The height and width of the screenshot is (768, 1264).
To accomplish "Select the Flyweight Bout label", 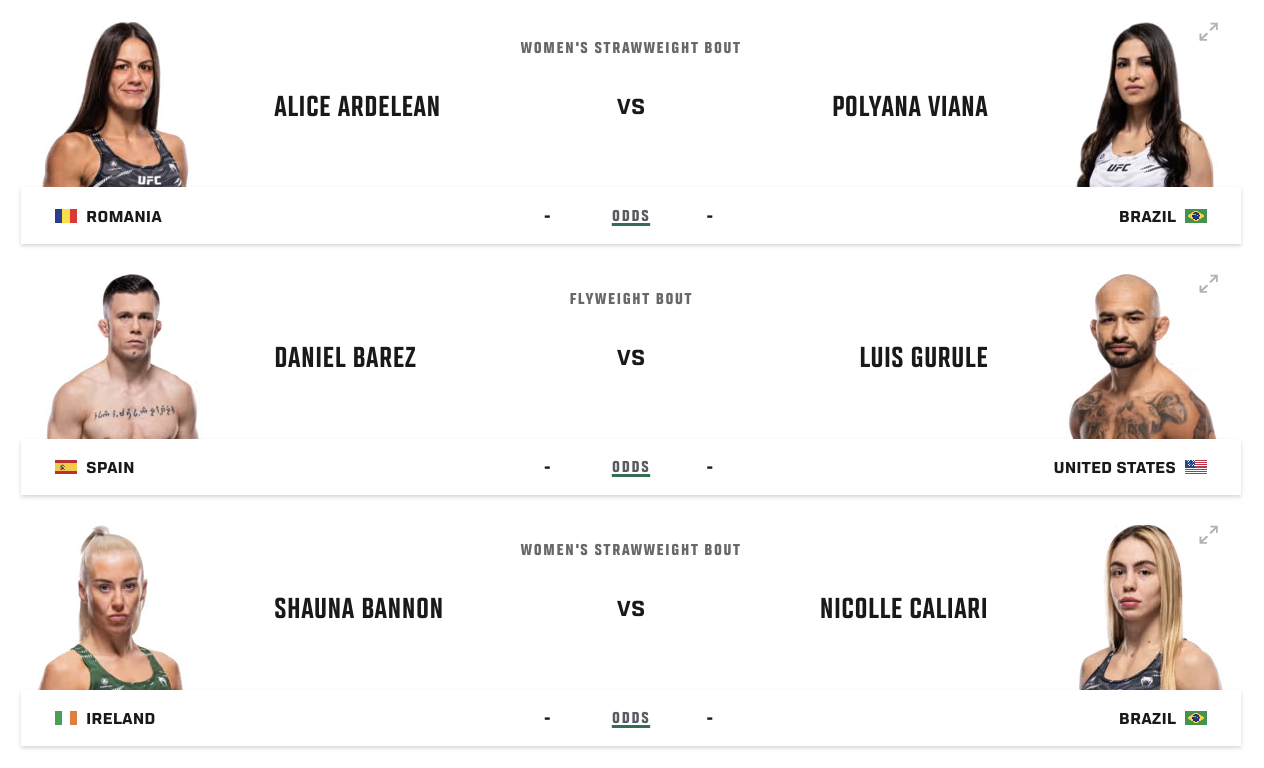I will pos(630,299).
